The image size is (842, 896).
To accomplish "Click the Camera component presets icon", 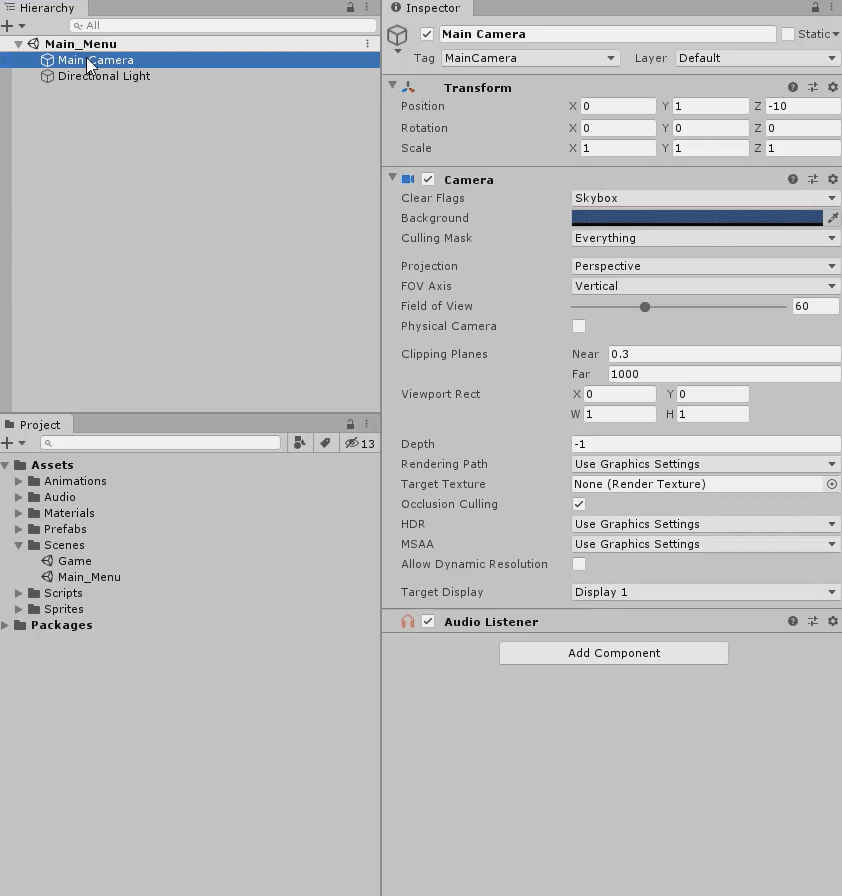I will point(813,179).
